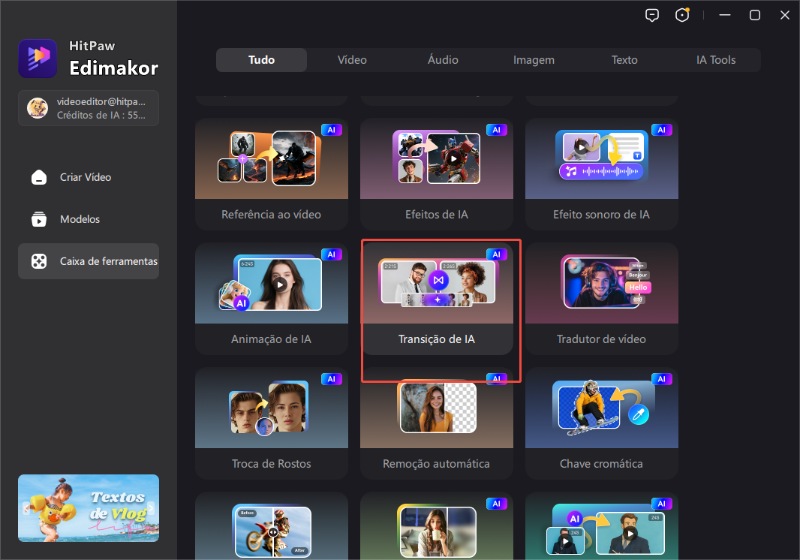
Task: Open the Tradutor de vídeo tool thumbnail
Action: coord(602,283)
